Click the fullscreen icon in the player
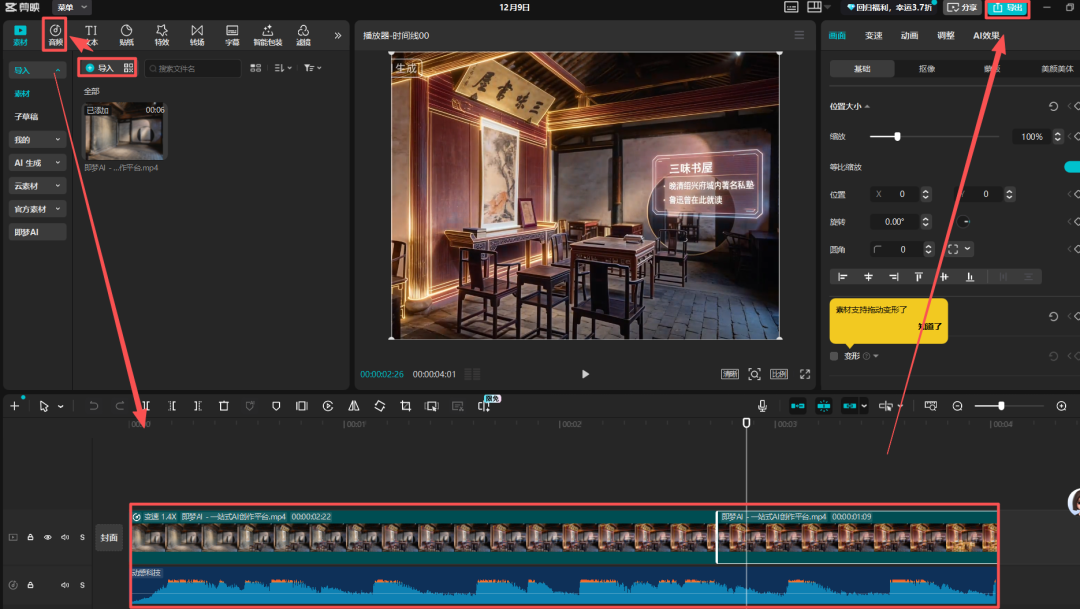The height and width of the screenshot is (609, 1080). (x=805, y=374)
